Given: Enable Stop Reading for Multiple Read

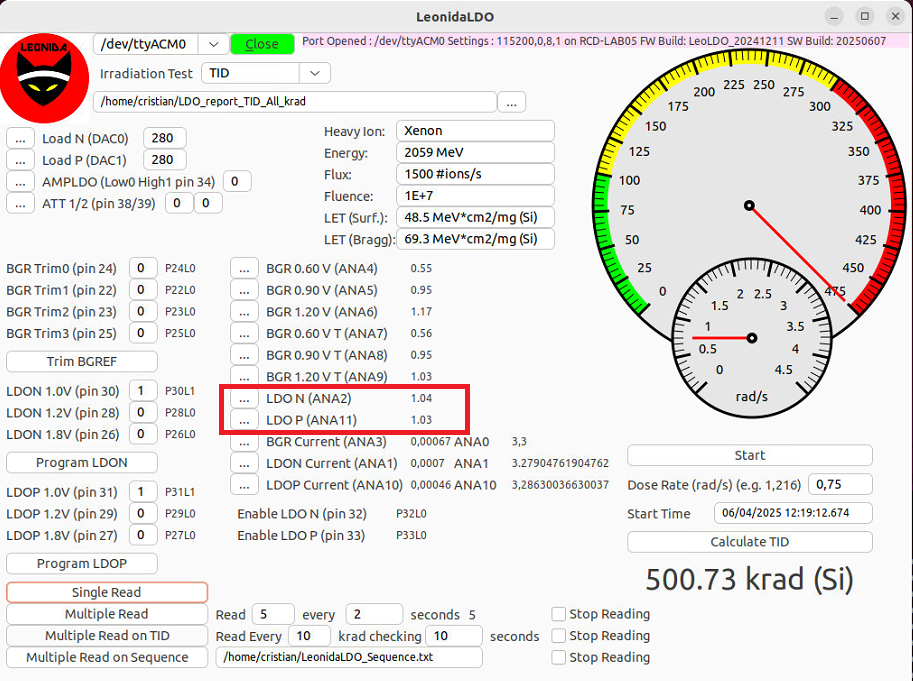Looking at the screenshot, I should pos(558,614).
